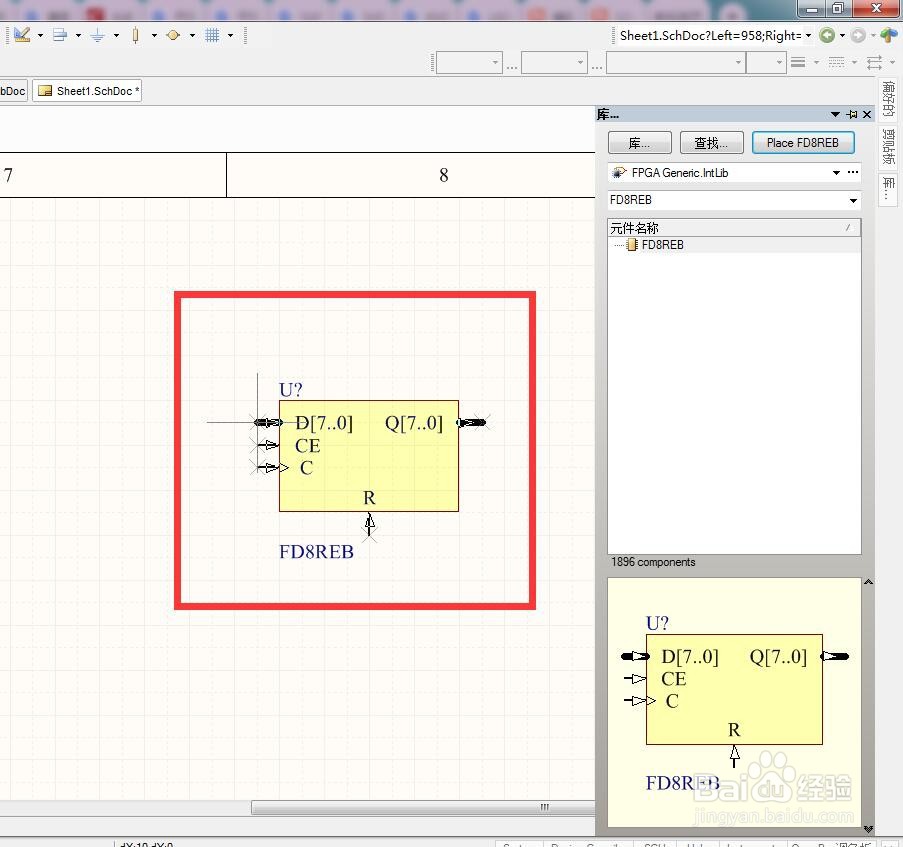The image size is (903, 847).
Task: Open the 库... Libraries side tab
Action: pyautogui.click(x=889, y=189)
